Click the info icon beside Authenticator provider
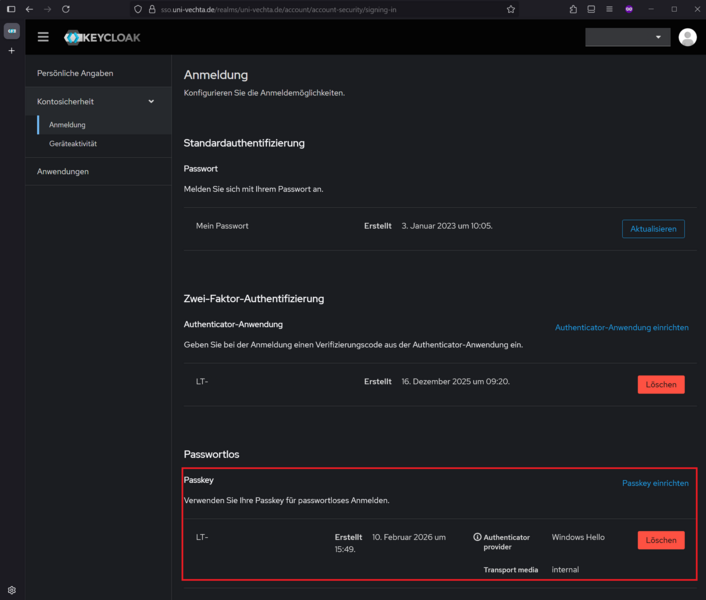The image size is (706, 600). pos(477,537)
